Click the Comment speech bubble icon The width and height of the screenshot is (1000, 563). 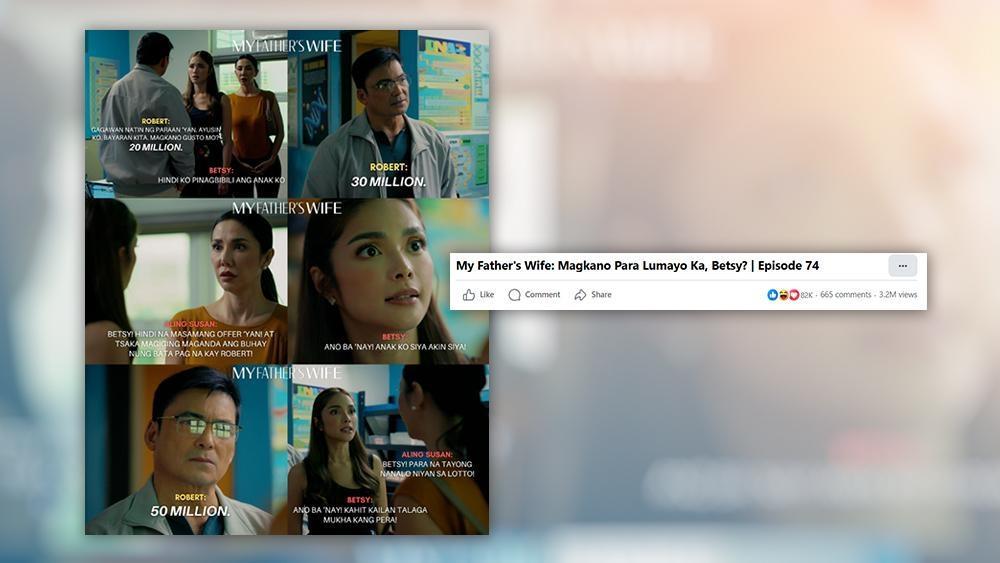click(514, 295)
